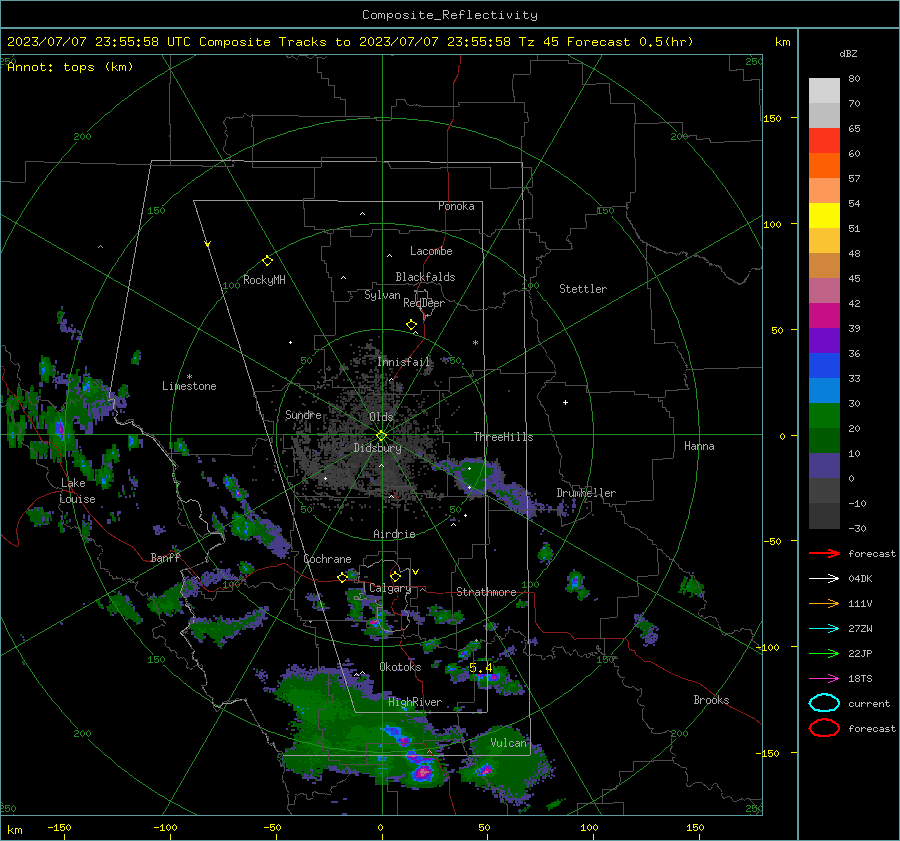Click the timestamp header 2023/07/07 23:55:58 UTC
The image size is (900, 841).
[x=99, y=42]
